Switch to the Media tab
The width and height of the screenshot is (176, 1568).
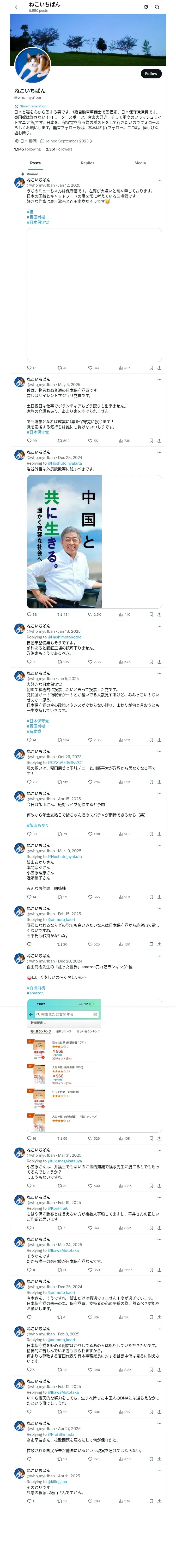tap(140, 163)
